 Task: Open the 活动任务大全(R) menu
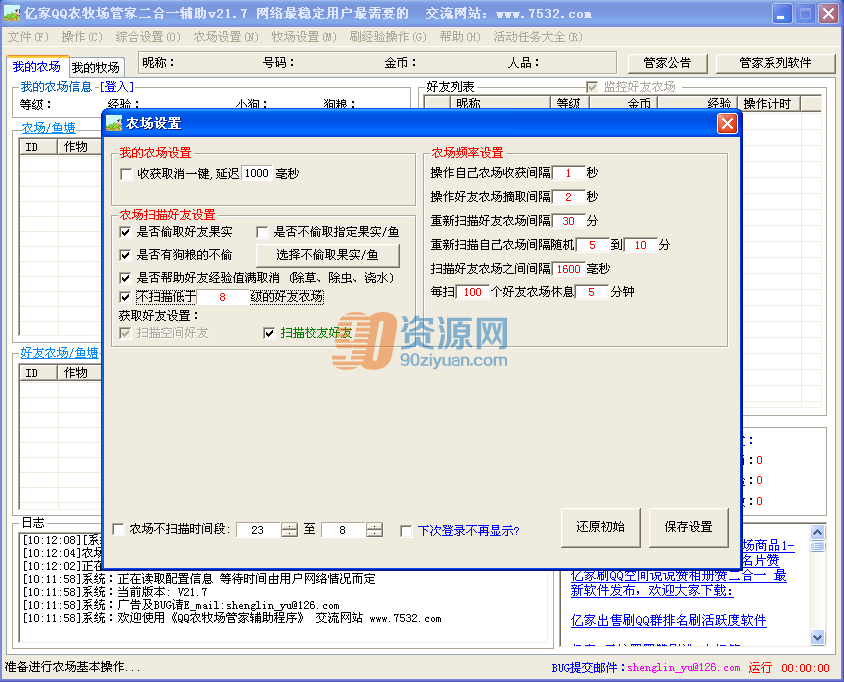538,37
